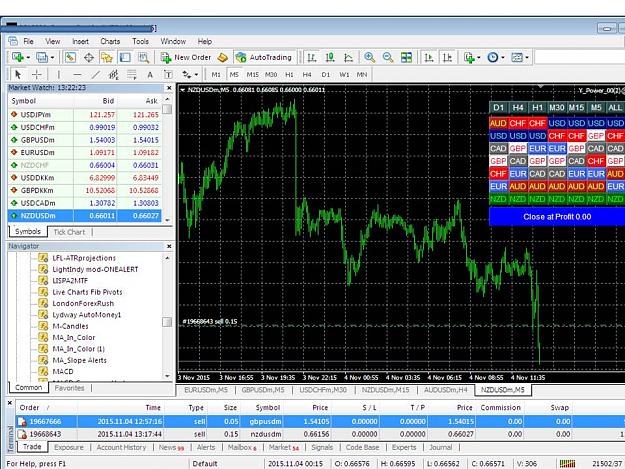Screen dimensions: 625x469
Task: Switch chart to Line Chart icon
Action: 348,57
